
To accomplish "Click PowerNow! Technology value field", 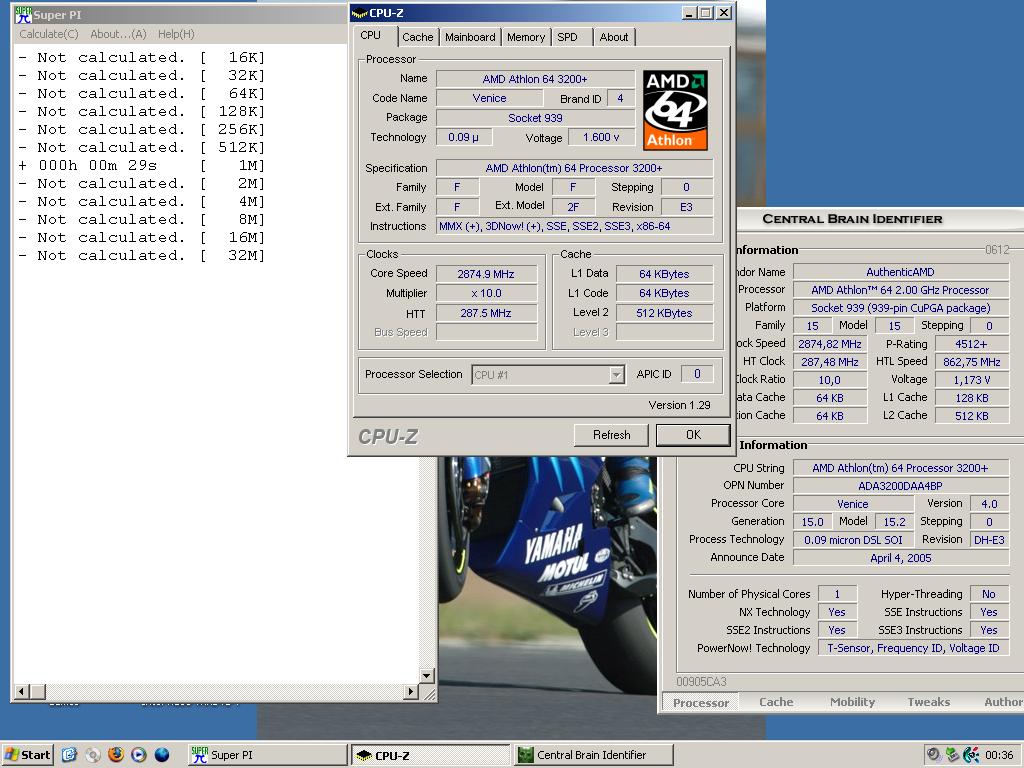I will (913, 648).
